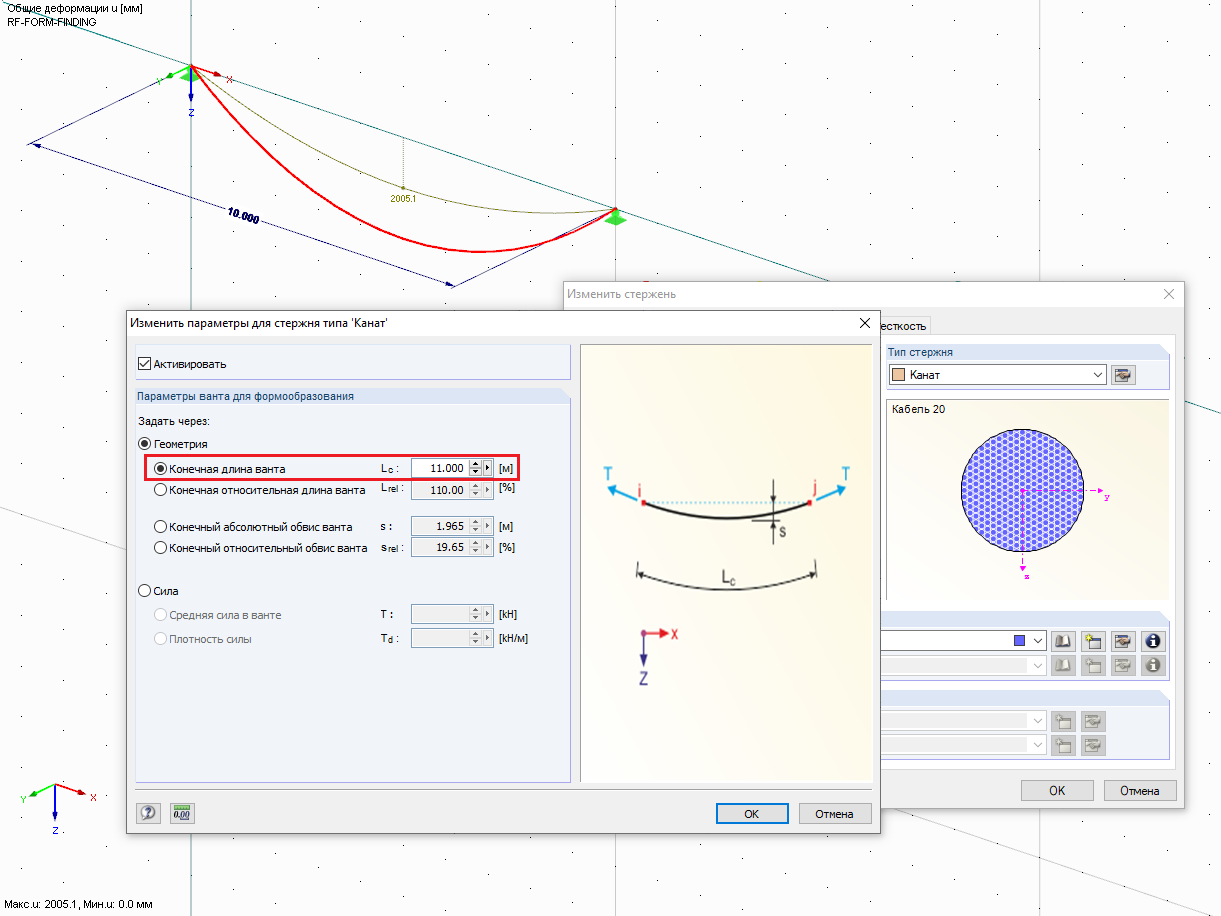Choose Конечная длина ванта option
The height and width of the screenshot is (916, 1221).
[161, 468]
